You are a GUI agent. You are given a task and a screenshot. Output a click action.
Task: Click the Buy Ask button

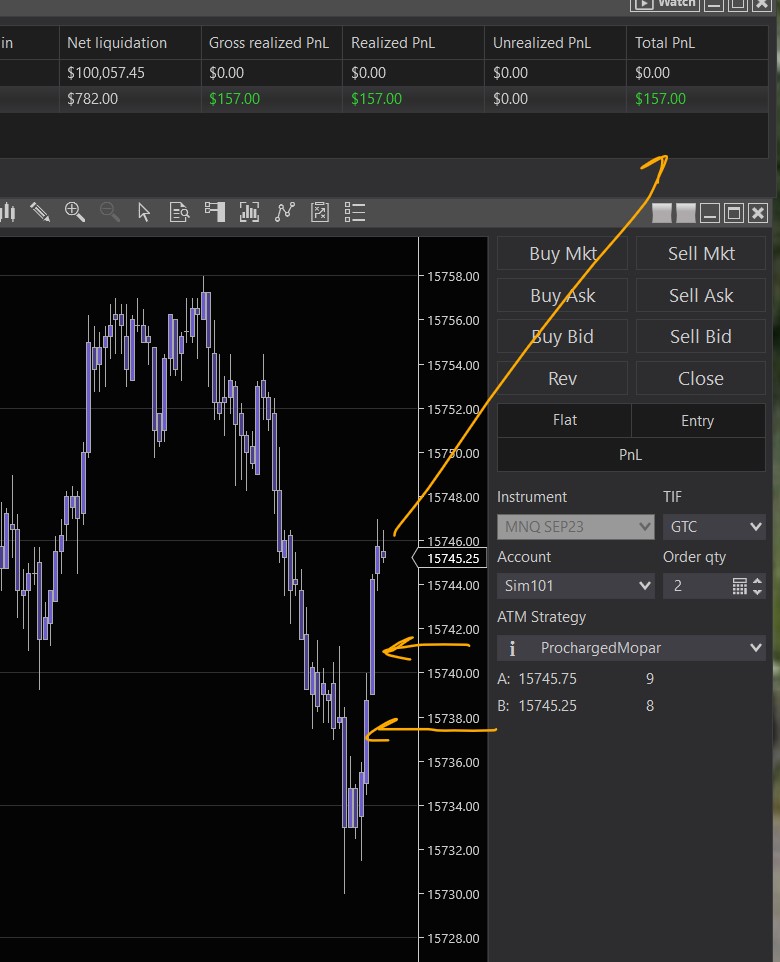pyautogui.click(x=562, y=295)
